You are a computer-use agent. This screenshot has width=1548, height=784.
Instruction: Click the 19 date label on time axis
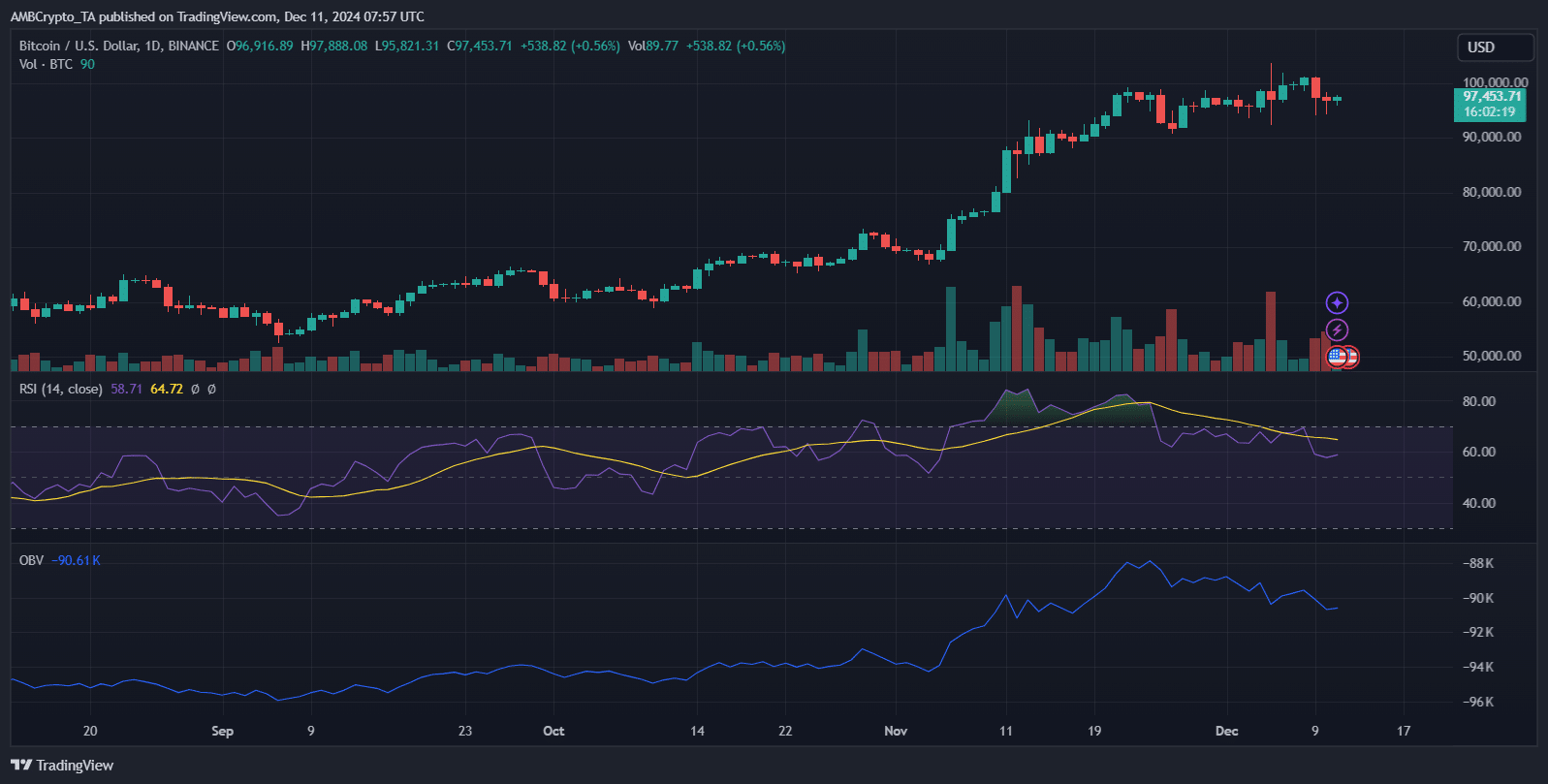pyautogui.click(x=1094, y=731)
